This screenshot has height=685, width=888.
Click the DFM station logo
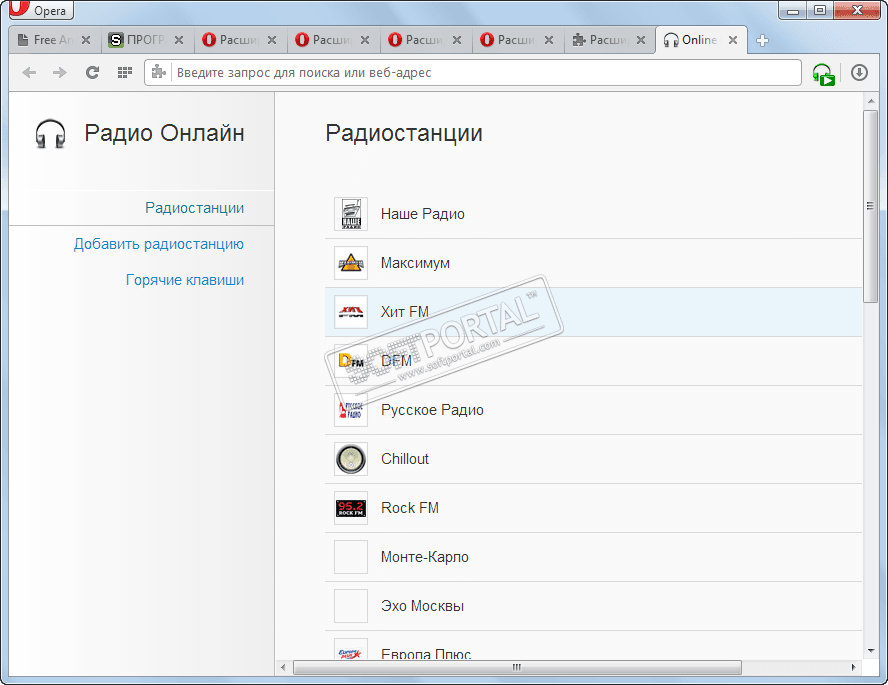(351, 361)
